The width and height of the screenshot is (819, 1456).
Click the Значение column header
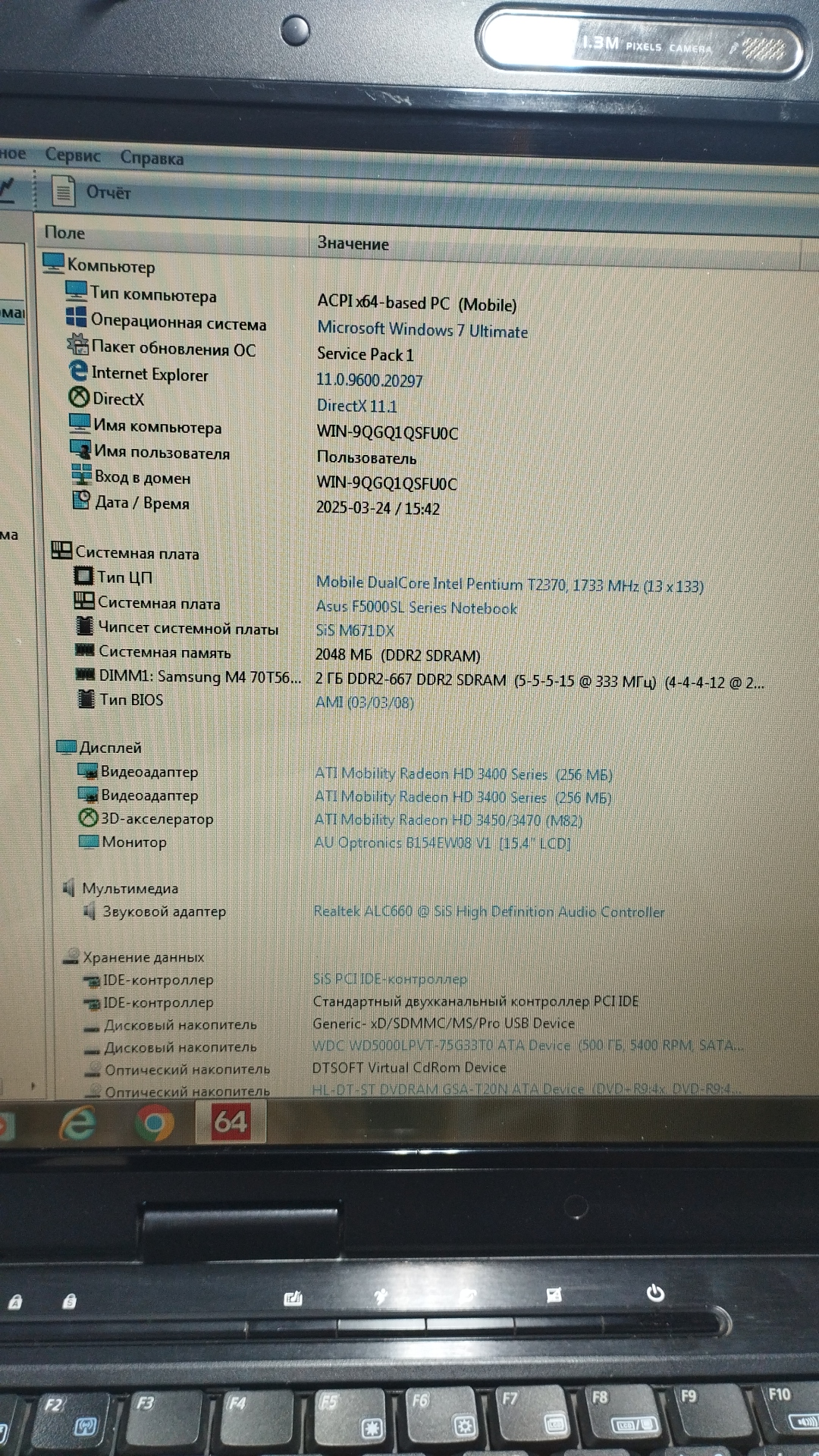pos(353,243)
